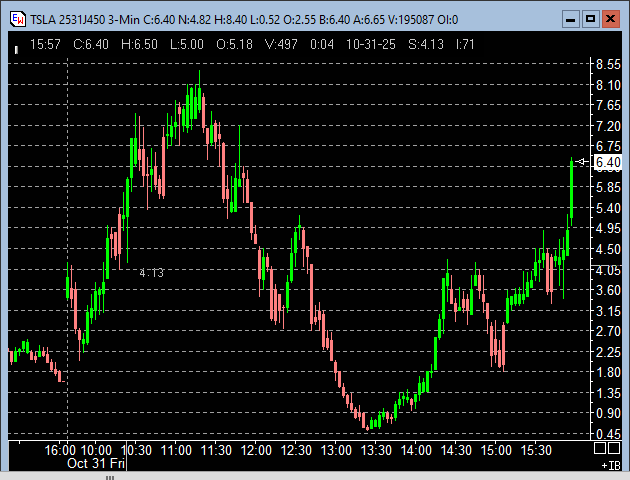Click the 16:00 time axis label
Viewport: 630px width, 480px height.
[x=62, y=451]
